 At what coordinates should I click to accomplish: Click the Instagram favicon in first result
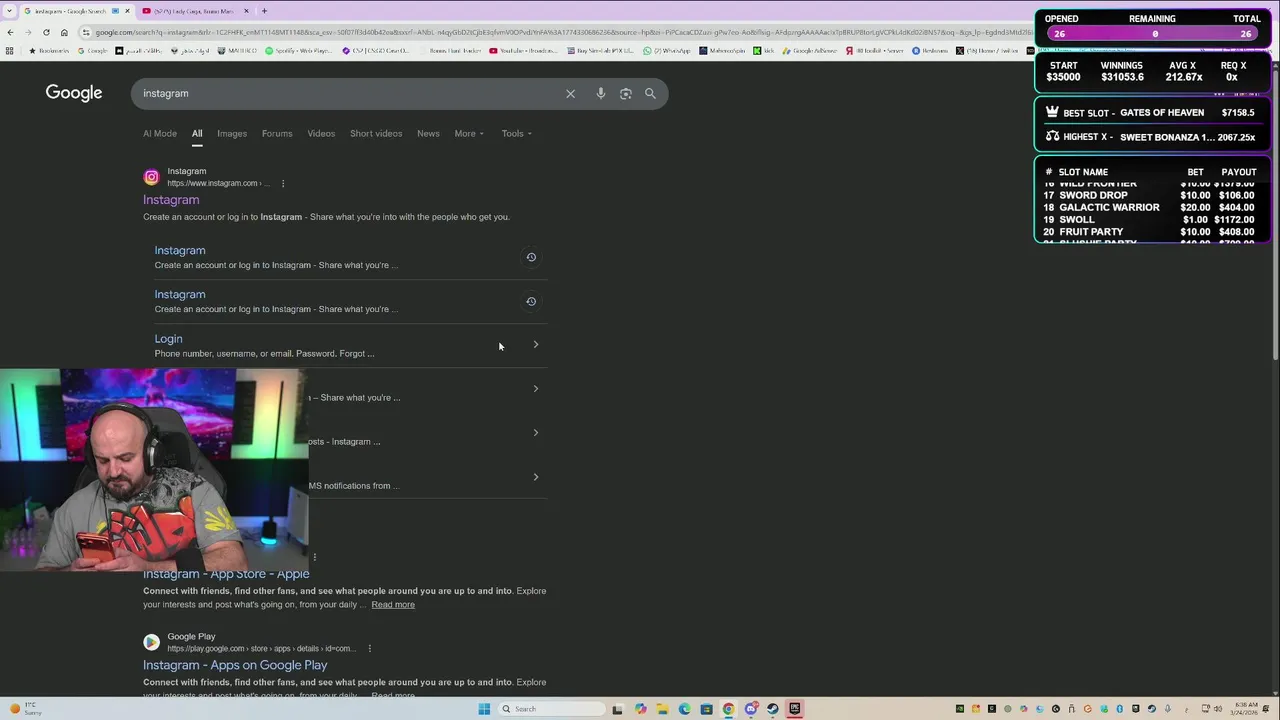point(151,177)
